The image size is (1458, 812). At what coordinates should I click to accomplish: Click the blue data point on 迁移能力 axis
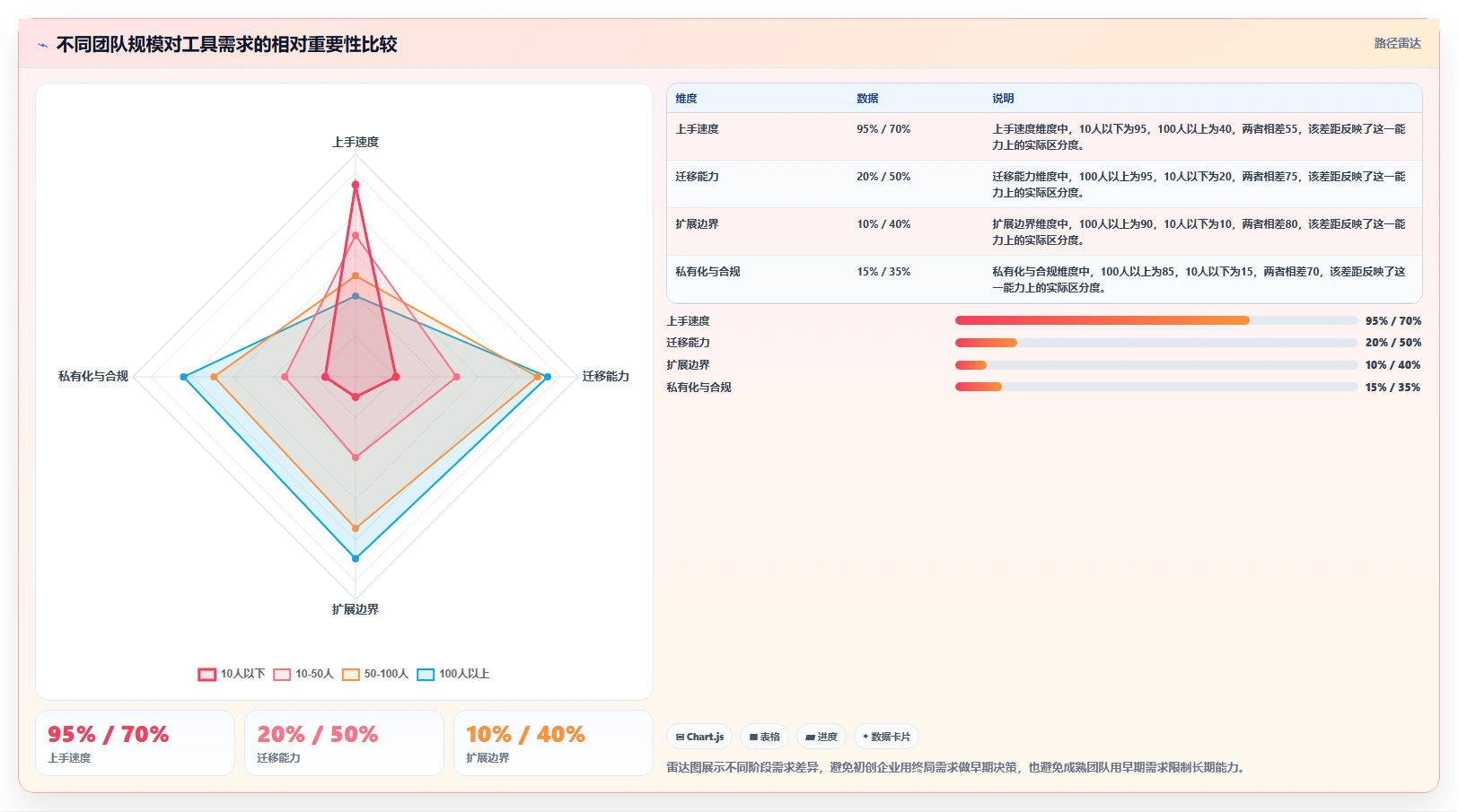click(548, 377)
